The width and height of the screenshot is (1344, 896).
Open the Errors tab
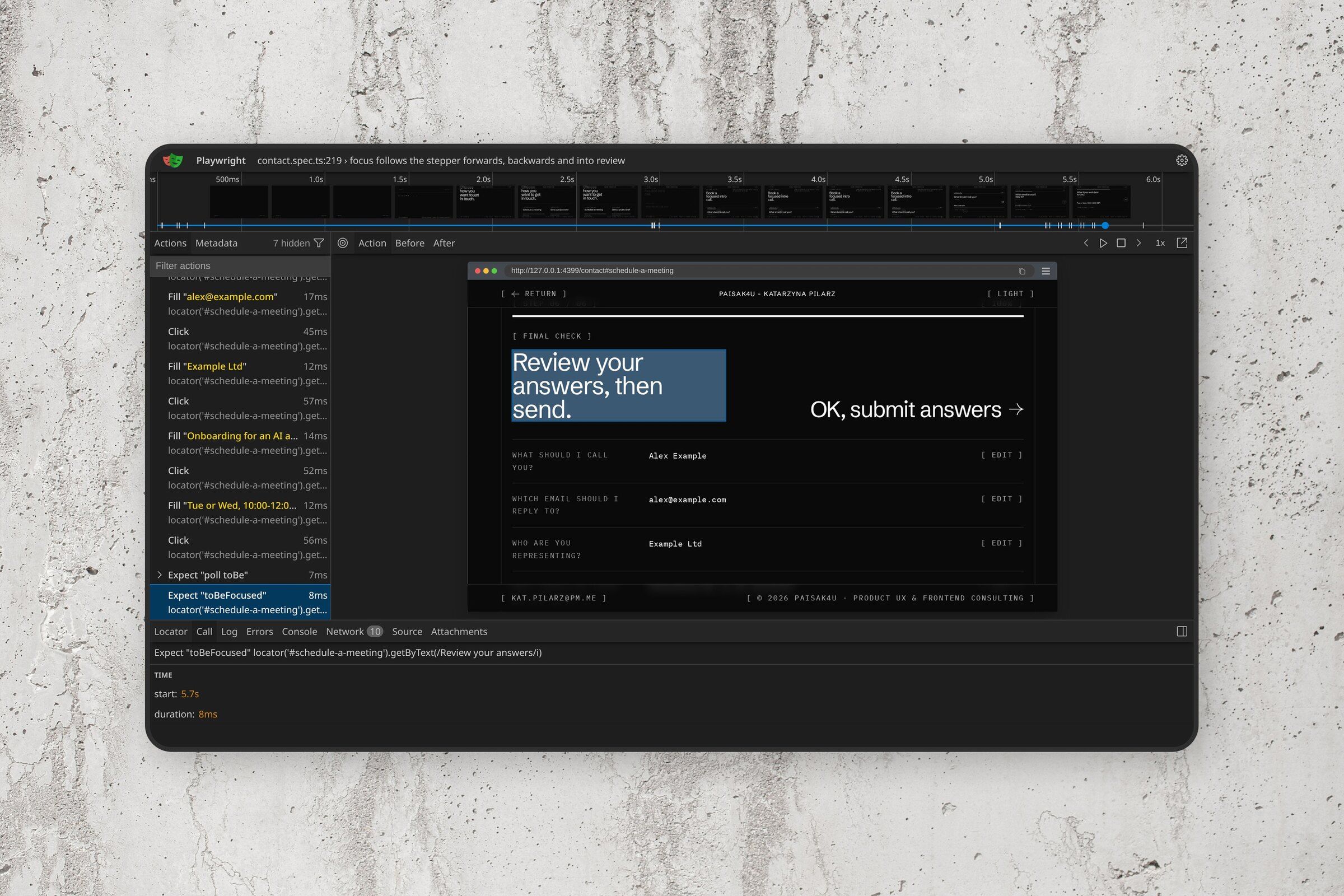point(259,632)
